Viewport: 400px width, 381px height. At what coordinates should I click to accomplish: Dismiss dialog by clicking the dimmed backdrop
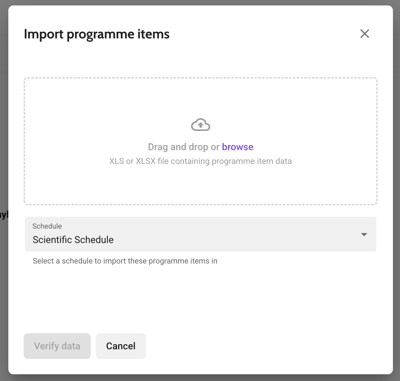[x=397, y=200]
